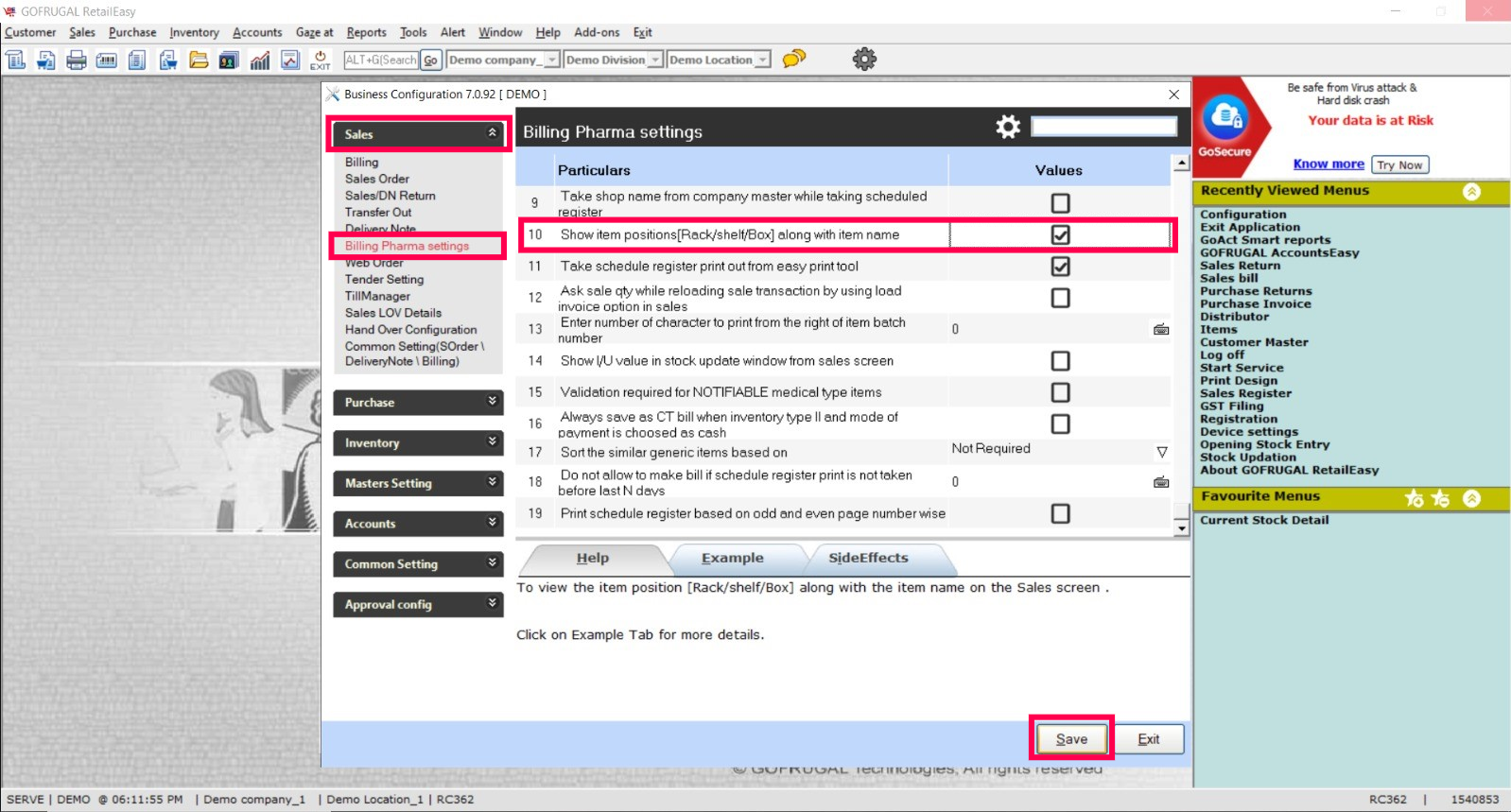1511x812 pixels.
Task: Enable validation for NOTIFIABLE medical items checkbox
Action: 1061,392
